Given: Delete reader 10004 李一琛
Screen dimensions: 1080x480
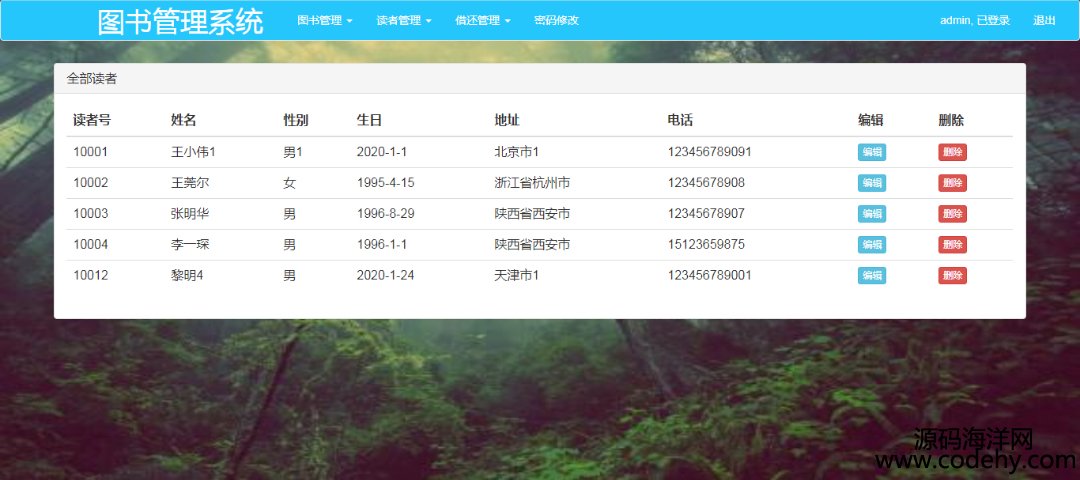Looking at the screenshot, I should [x=952, y=244].
